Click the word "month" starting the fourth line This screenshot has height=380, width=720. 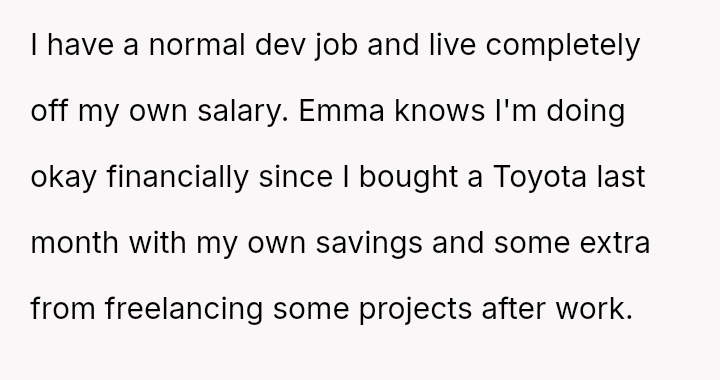point(74,243)
